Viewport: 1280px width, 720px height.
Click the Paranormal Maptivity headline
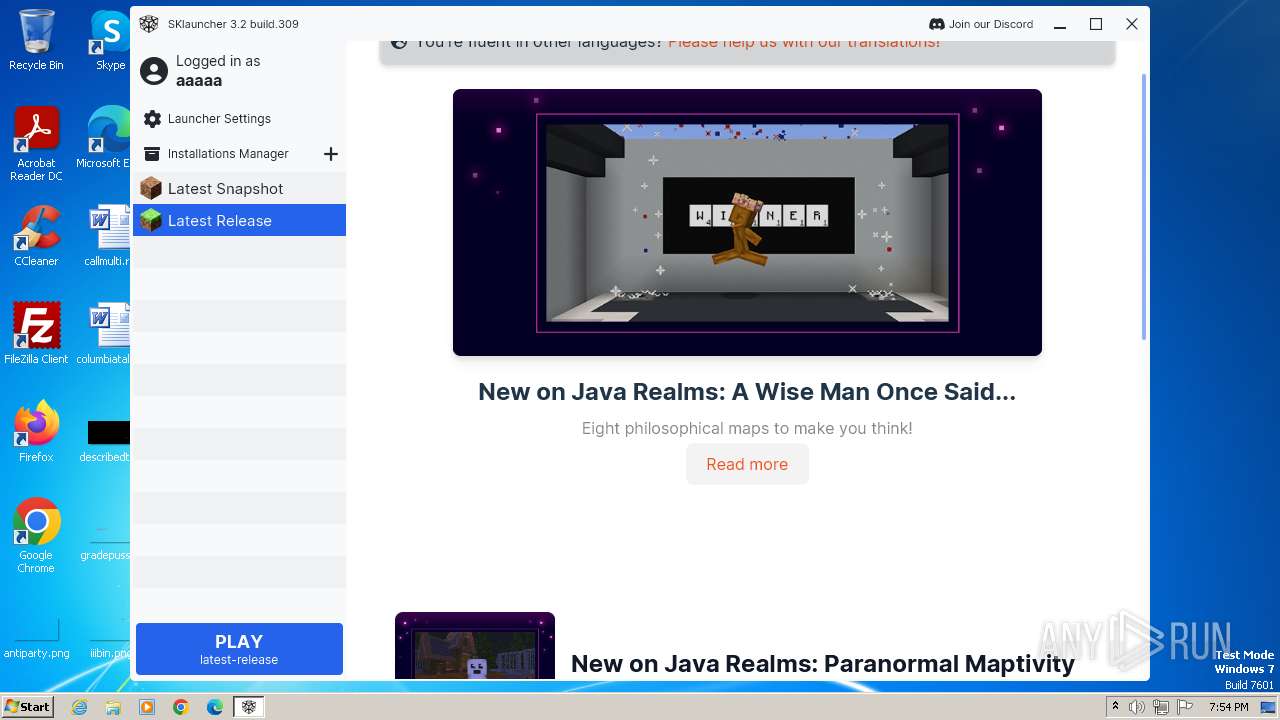pyautogui.click(x=822, y=664)
